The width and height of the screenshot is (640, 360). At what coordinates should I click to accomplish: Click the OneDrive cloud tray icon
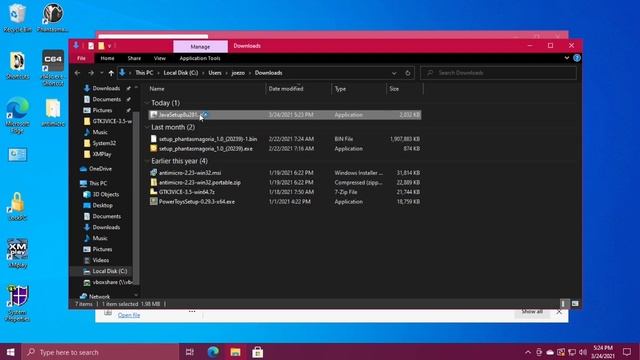click(550, 352)
